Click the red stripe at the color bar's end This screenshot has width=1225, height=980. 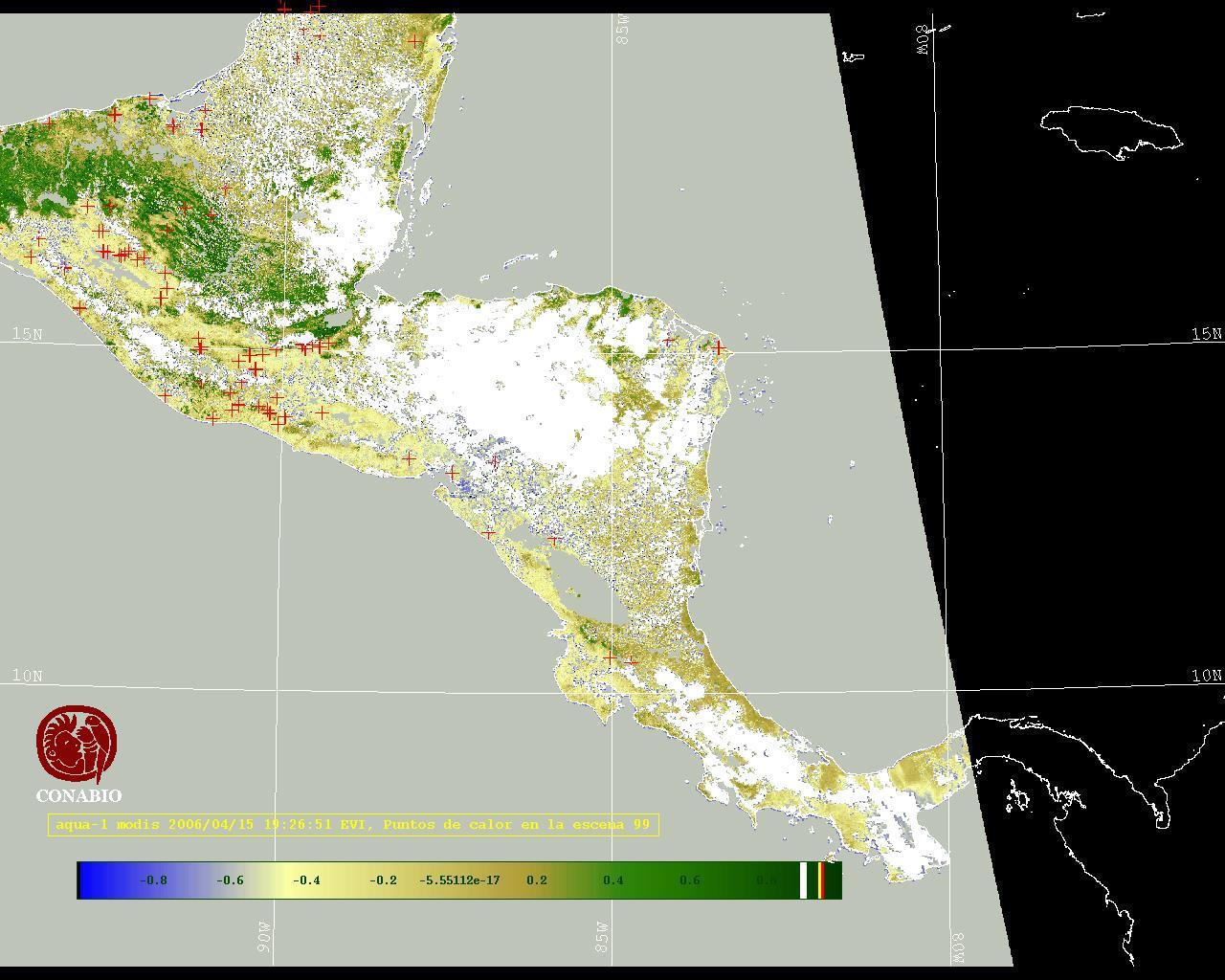click(821, 880)
